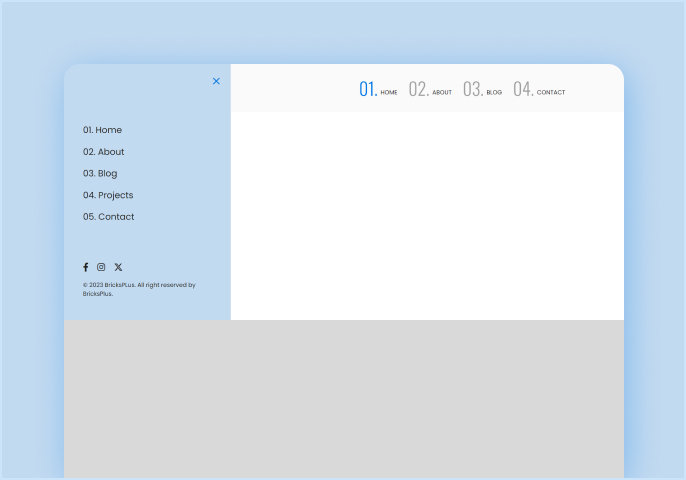Image resolution: width=686 pixels, height=480 pixels.
Task: Close the sidebar menu with the X icon
Action: click(x=216, y=81)
